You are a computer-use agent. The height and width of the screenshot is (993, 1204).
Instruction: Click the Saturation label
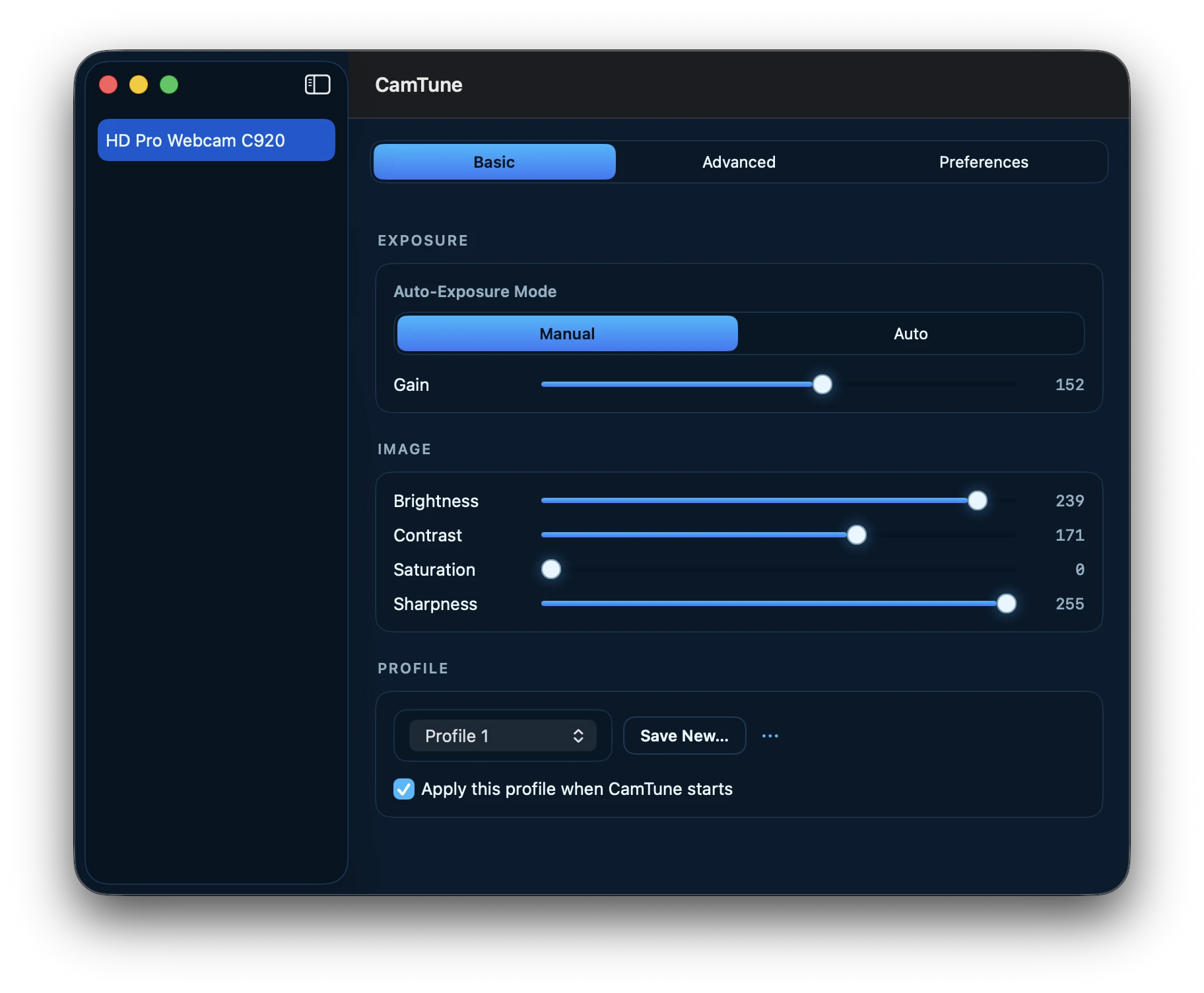(434, 569)
